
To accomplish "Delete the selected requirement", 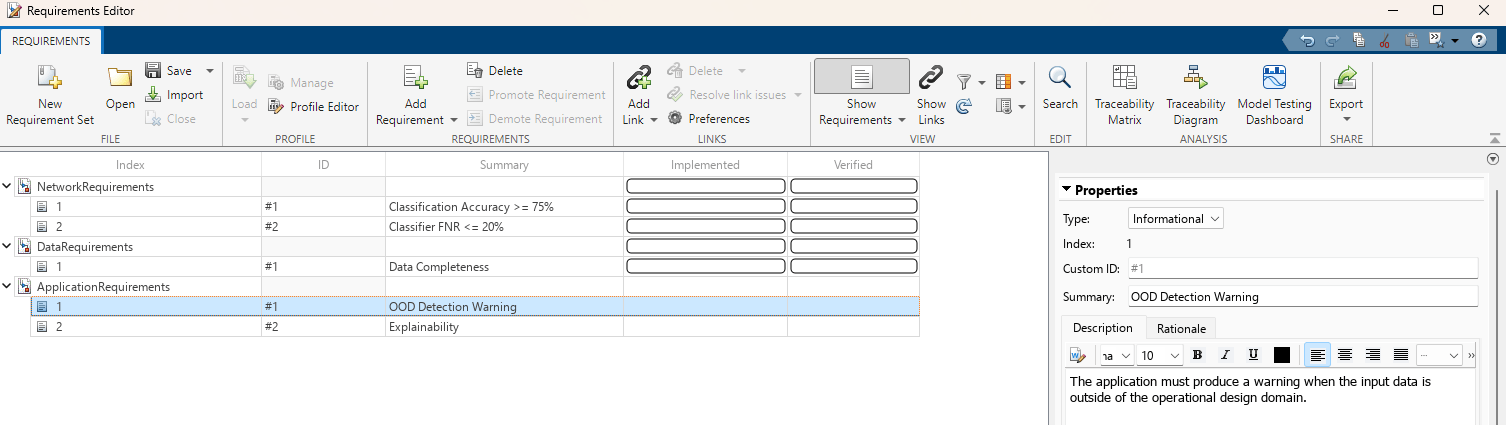I will click(x=495, y=71).
